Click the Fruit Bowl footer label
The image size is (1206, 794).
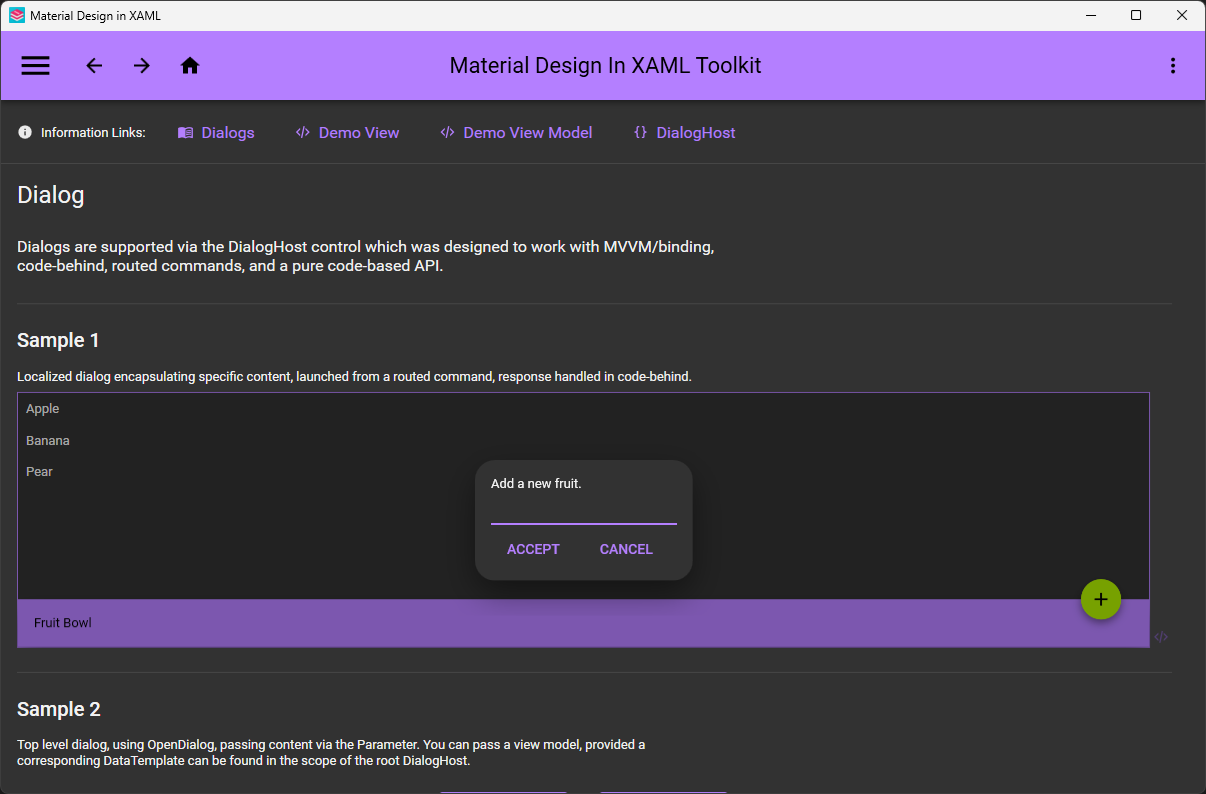tap(63, 623)
